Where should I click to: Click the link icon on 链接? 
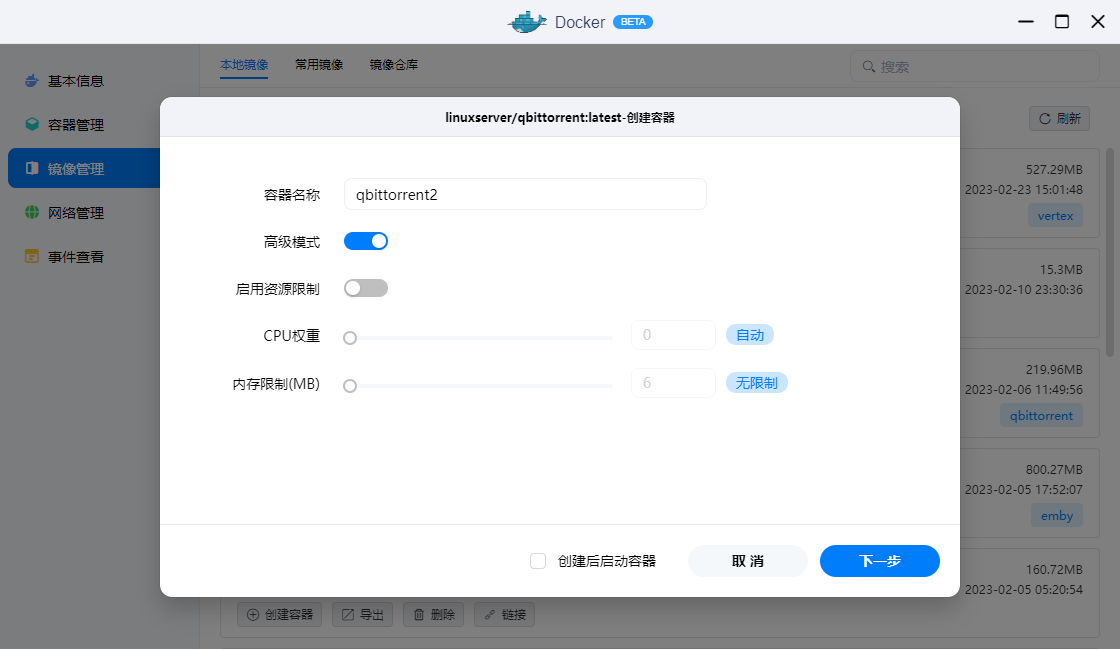[490, 614]
